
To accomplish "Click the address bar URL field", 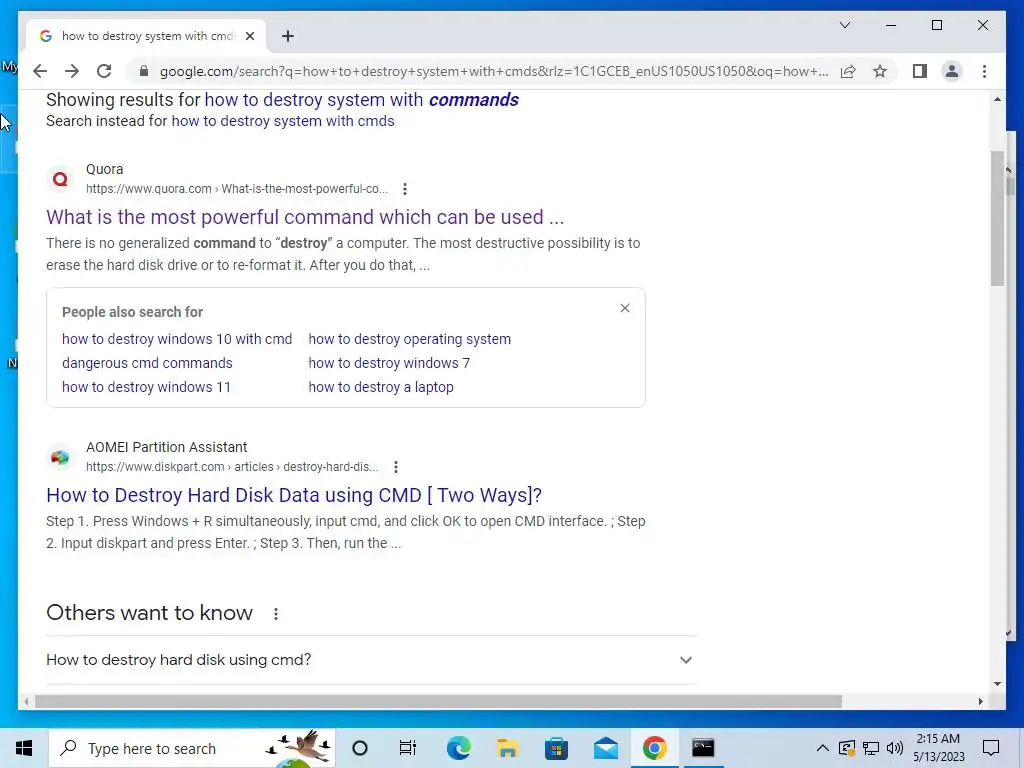I will pos(494,71).
